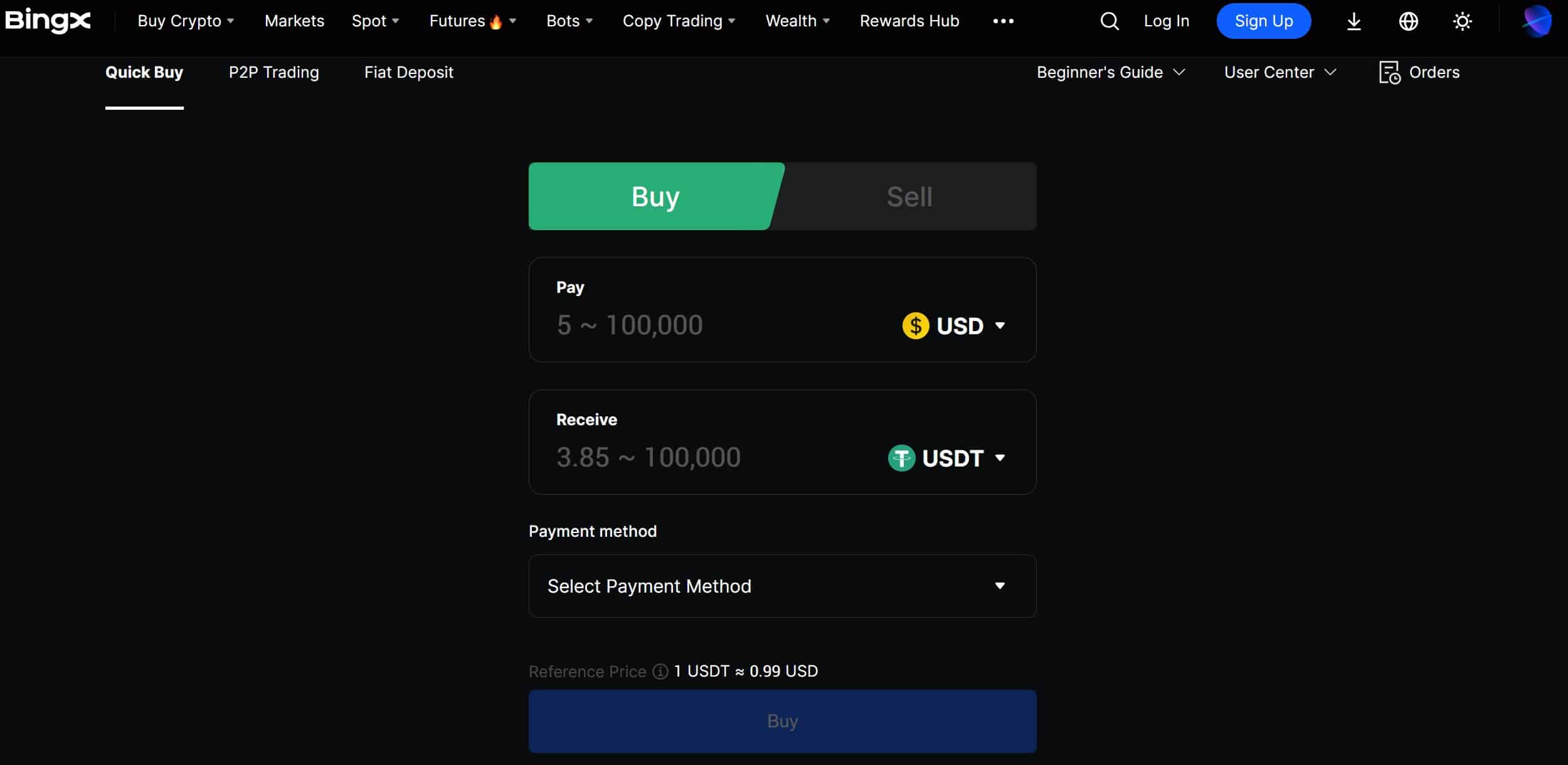Switch to the Sell side

pyautogui.click(x=909, y=196)
